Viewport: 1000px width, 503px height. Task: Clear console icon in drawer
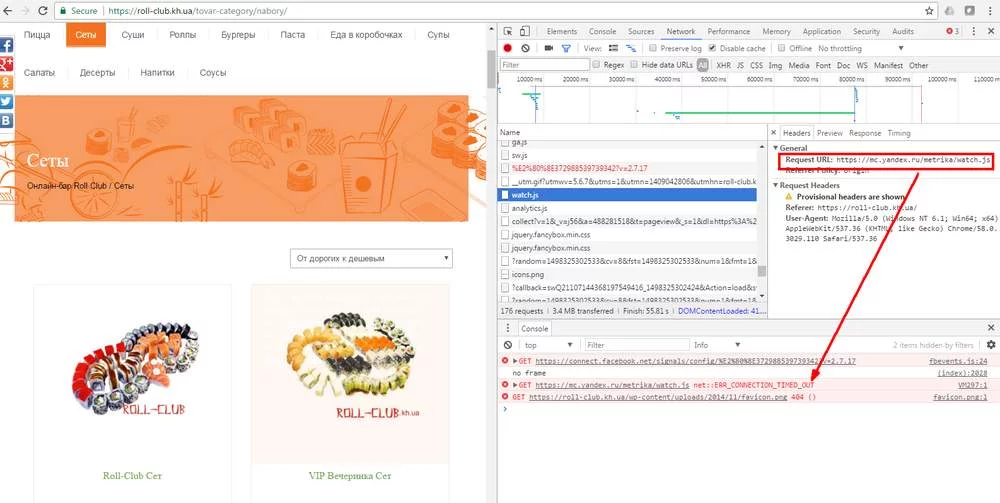508,345
